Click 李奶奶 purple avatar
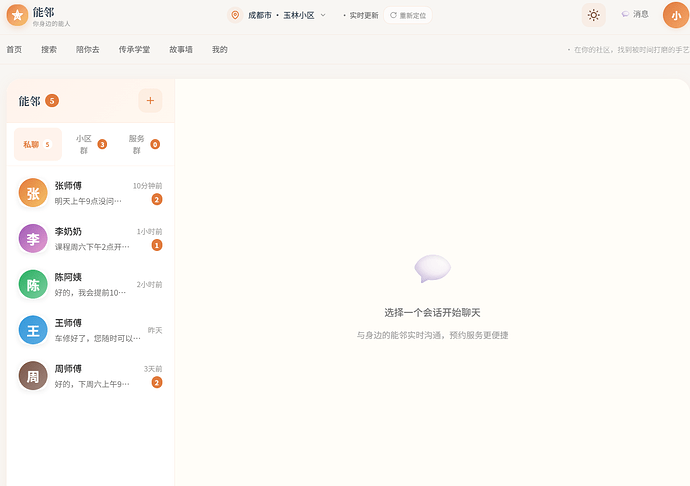The image size is (690, 486). click(33, 239)
